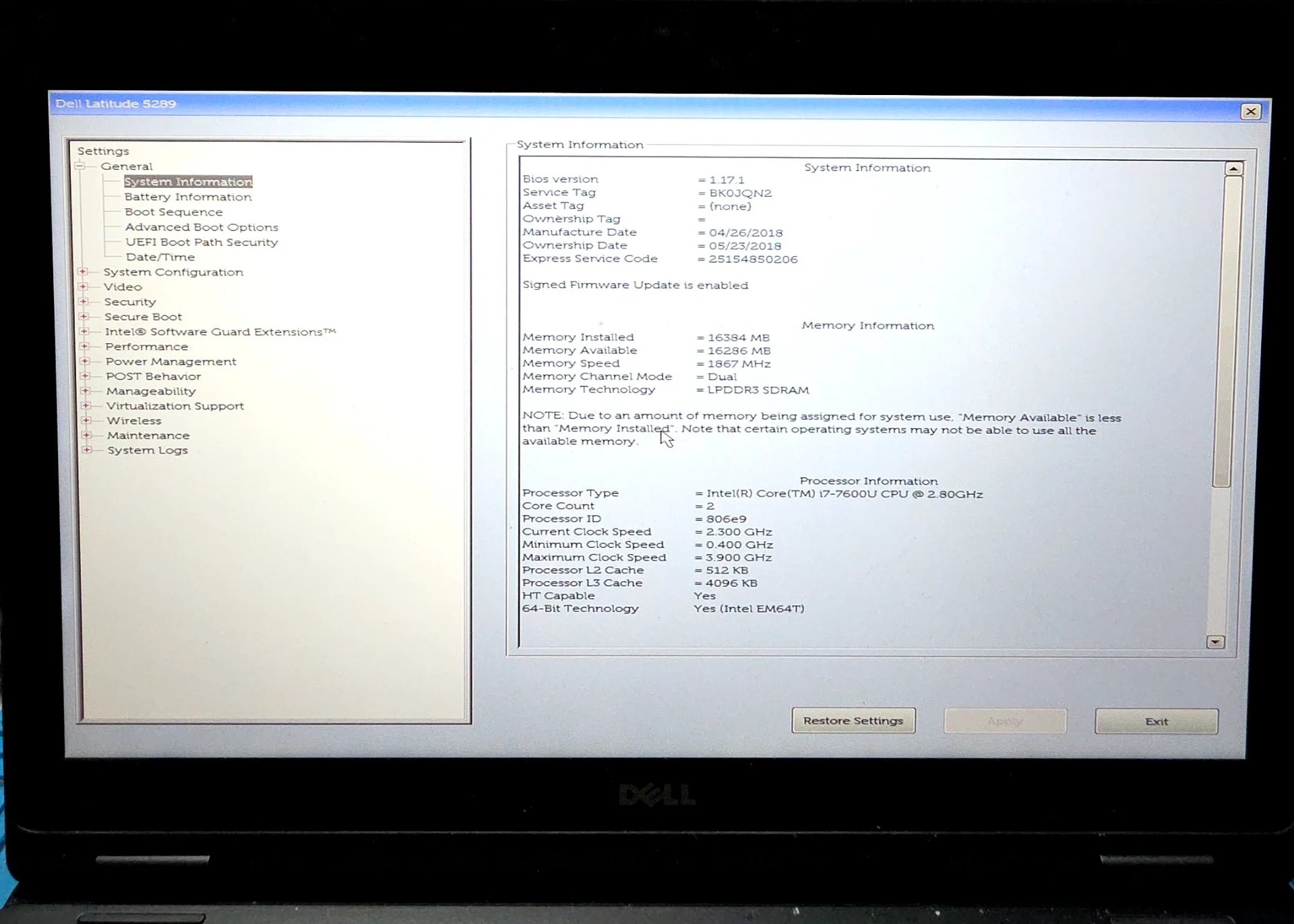This screenshot has height=924, width=1294.
Task: Click the Memory Installed value 16384 MB
Action: point(739,338)
